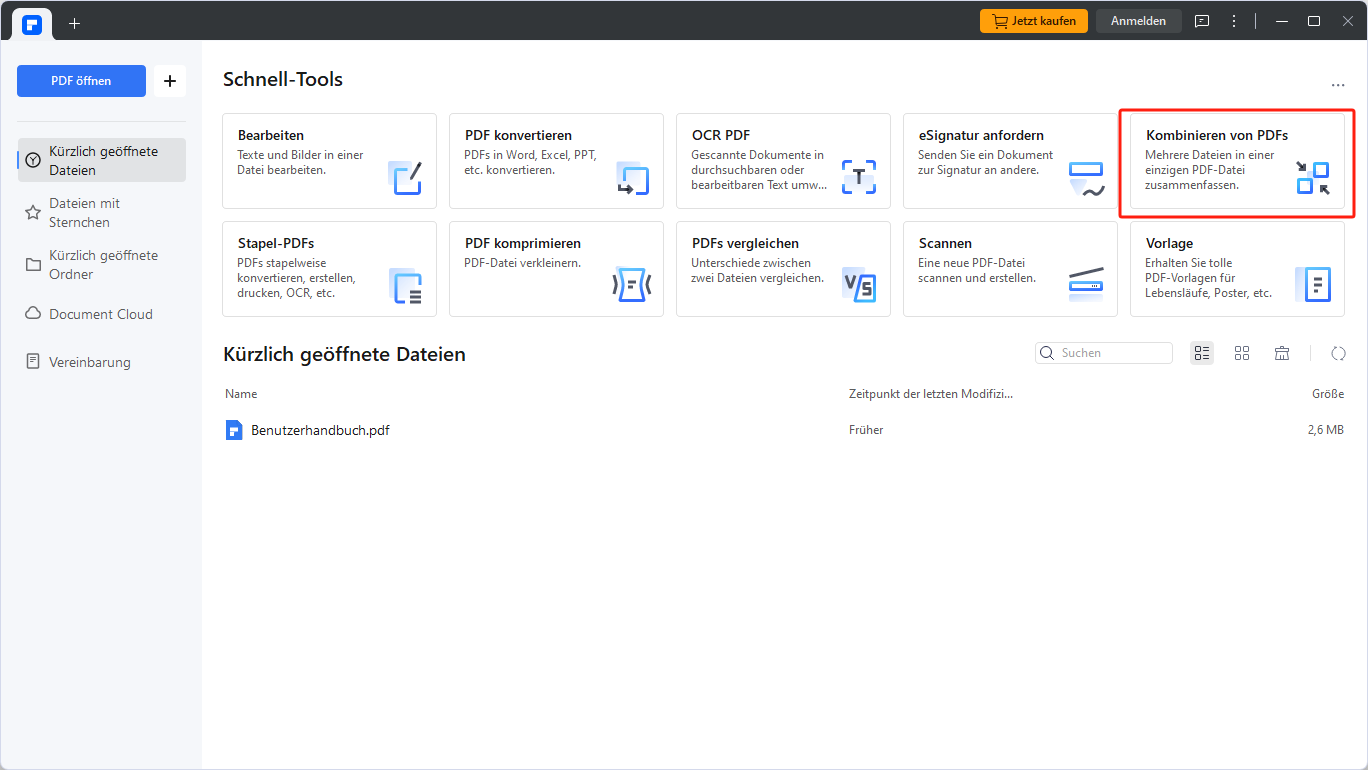
Task: Open the vertical three-dot menu
Action: [x=1234, y=21]
